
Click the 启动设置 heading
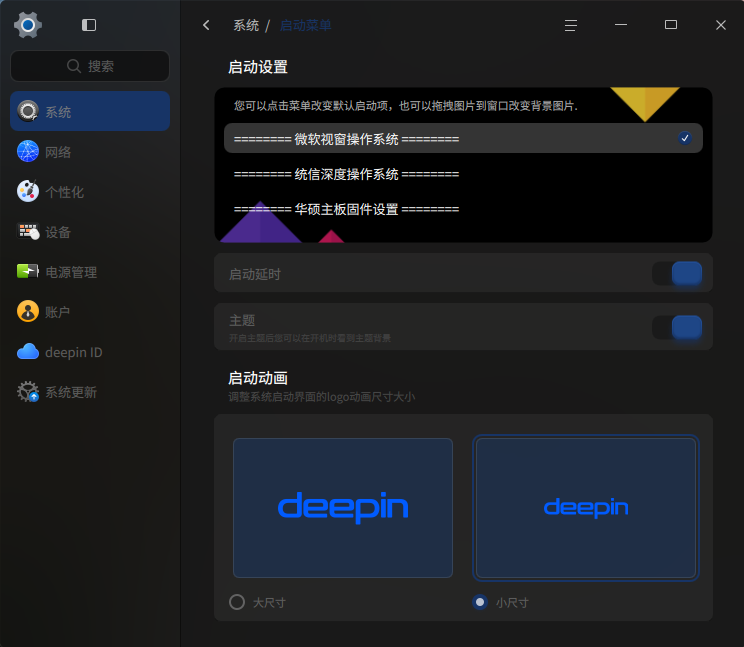(258, 67)
